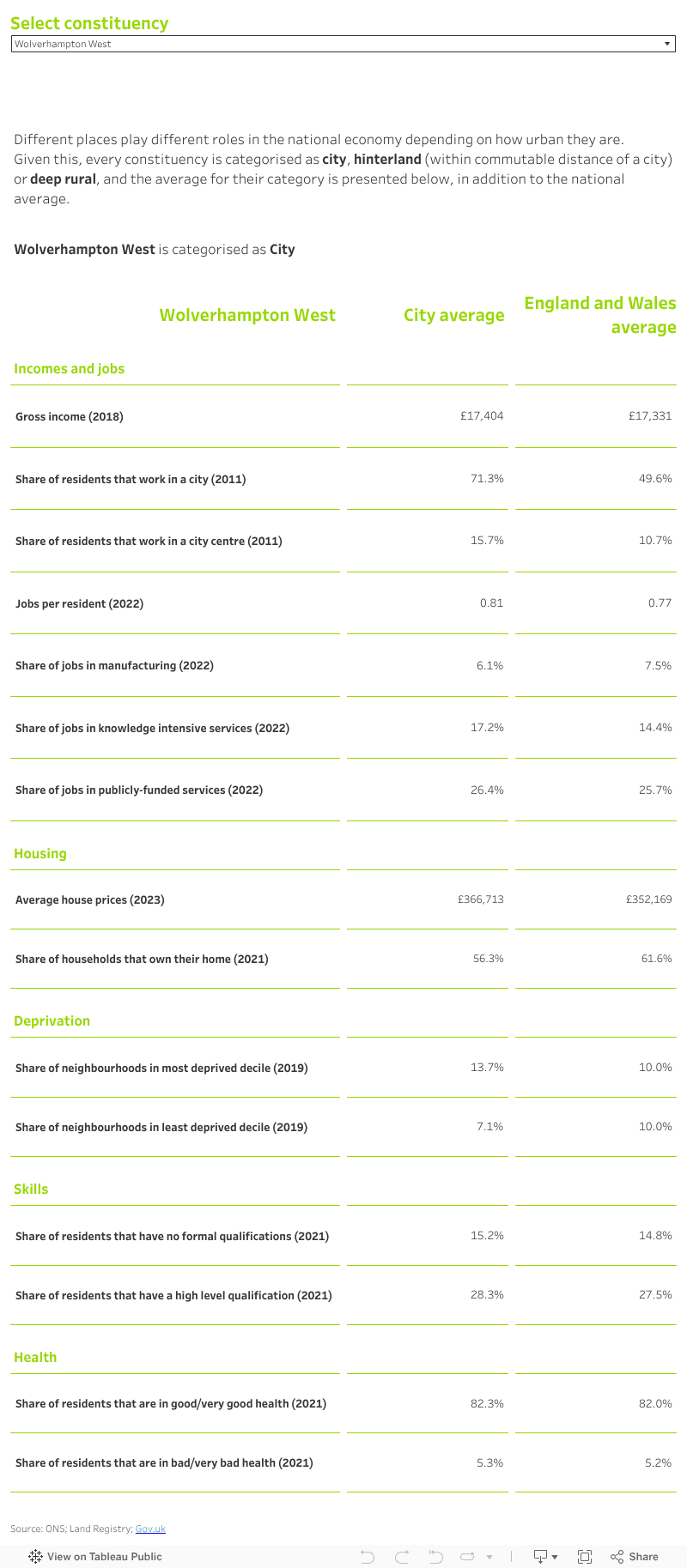
Task: Expand the download format dropdown arrow
Action: coord(555,1555)
